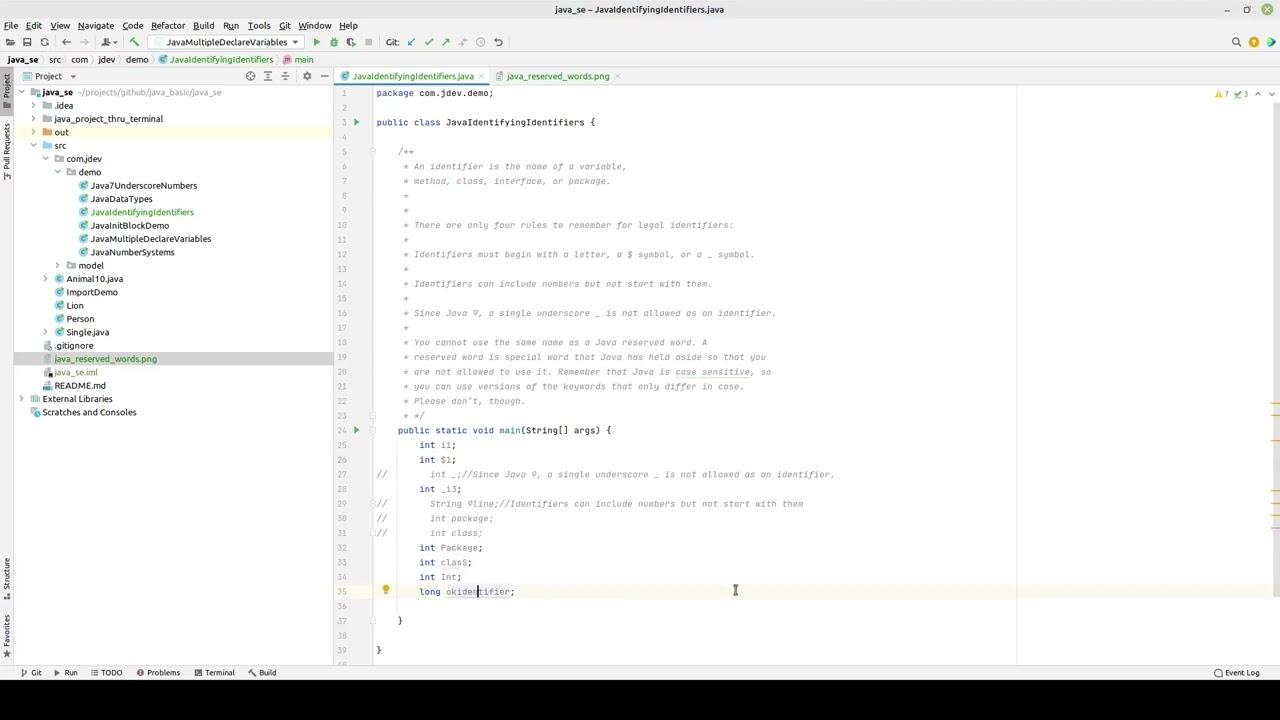Toggle the Build tool window
1280x720 pixels.
point(261,673)
